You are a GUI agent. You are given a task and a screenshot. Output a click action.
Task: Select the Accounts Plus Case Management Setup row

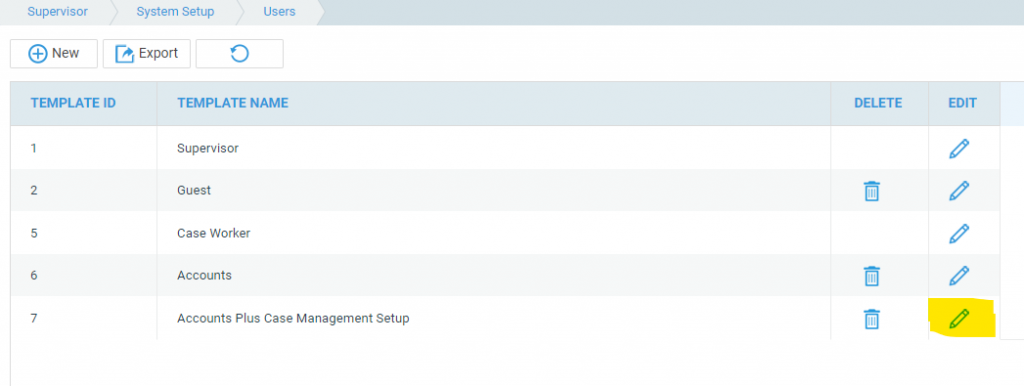[505, 319]
